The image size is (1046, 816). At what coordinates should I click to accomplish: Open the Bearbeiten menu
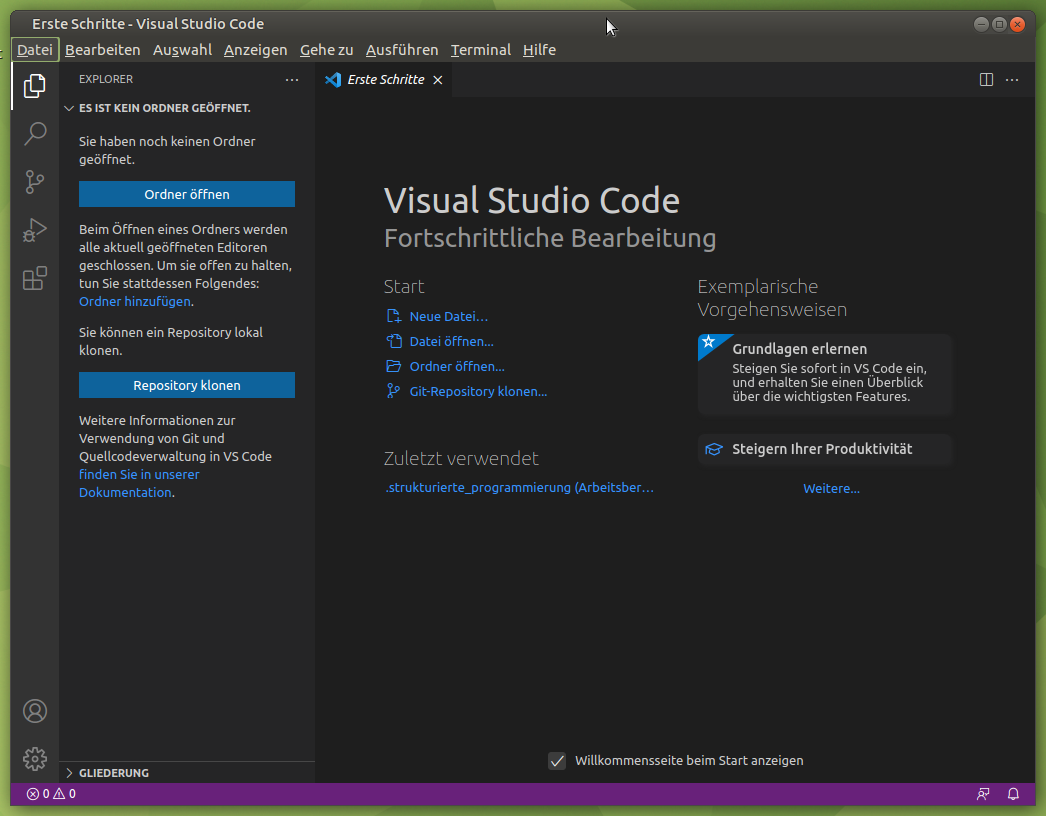coord(103,50)
